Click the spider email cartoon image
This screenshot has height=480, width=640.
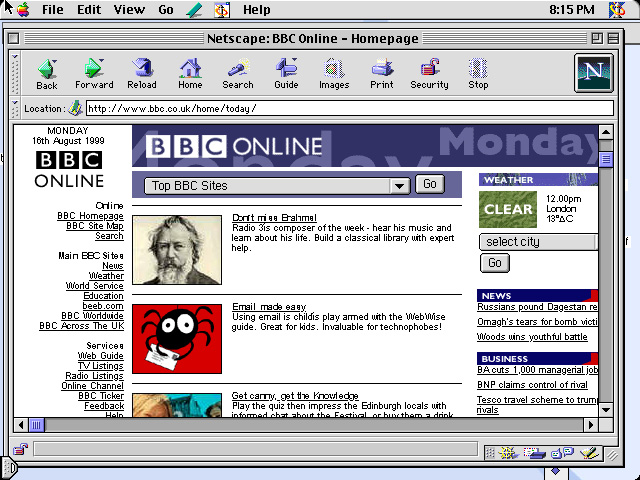coord(177,339)
